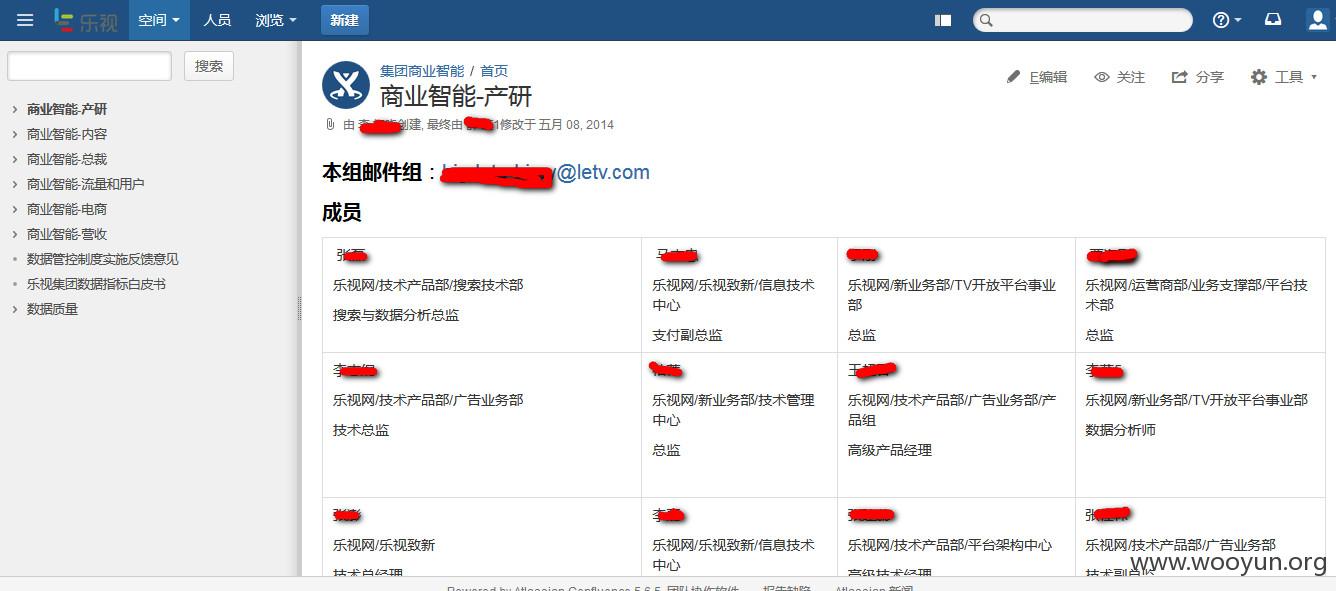Open the 浏览 dropdown menu
This screenshot has width=1336, height=591.
[276, 20]
